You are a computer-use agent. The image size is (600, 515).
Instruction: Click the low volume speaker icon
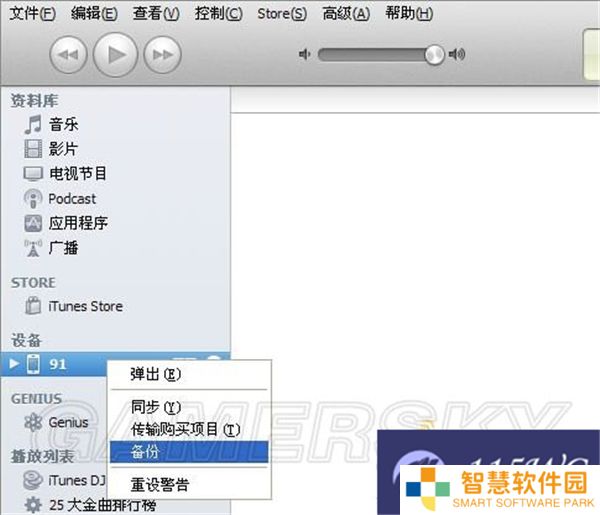(x=305, y=54)
